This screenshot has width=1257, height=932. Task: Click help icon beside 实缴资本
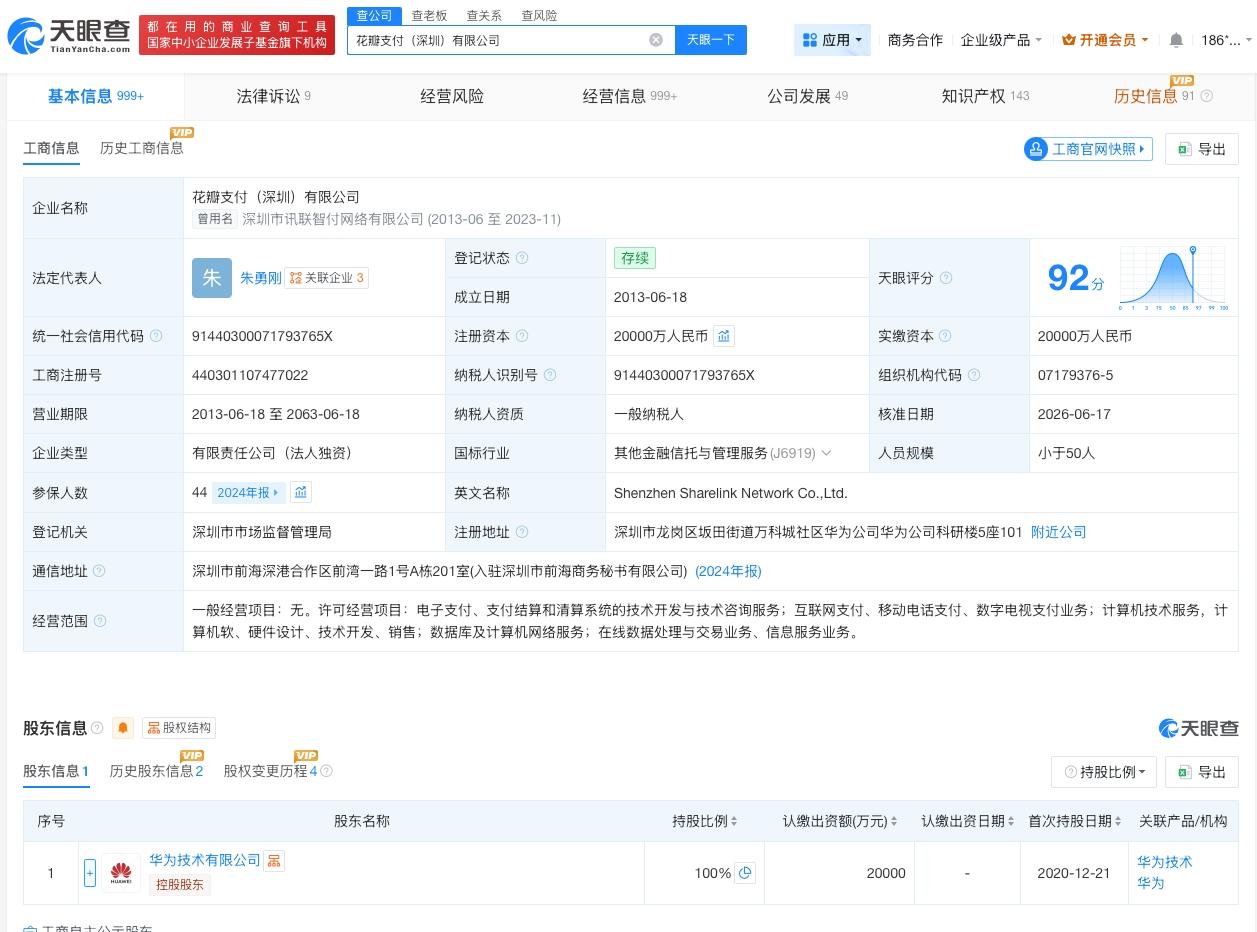click(x=945, y=336)
